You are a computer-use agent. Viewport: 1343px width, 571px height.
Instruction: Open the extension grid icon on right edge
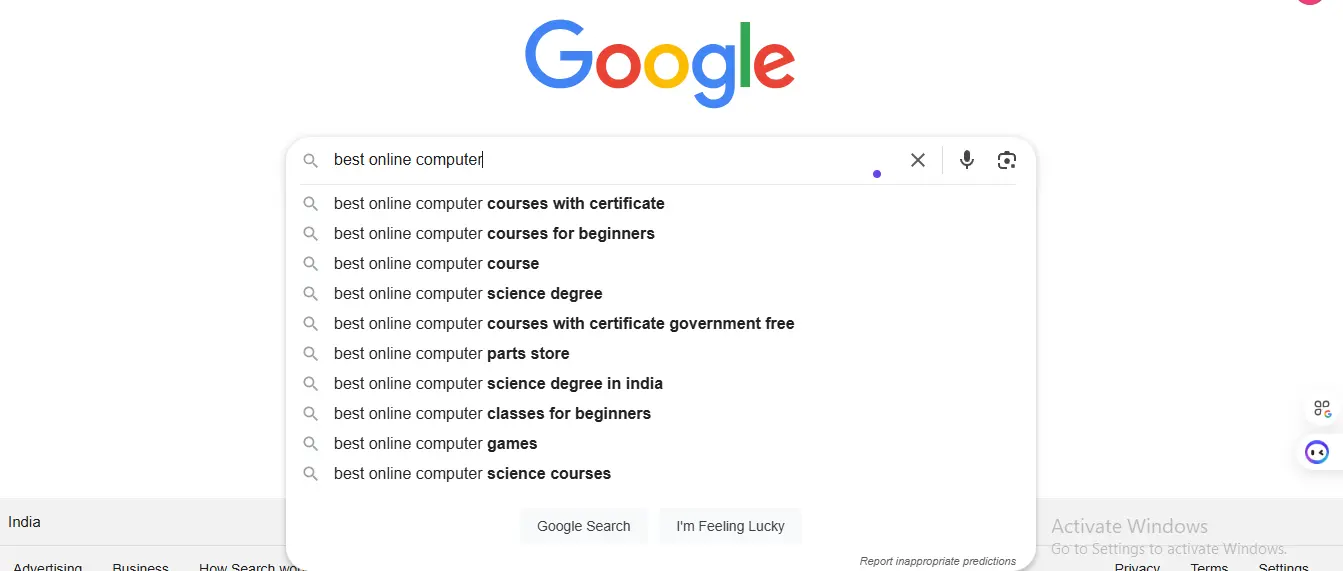click(1322, 408)
